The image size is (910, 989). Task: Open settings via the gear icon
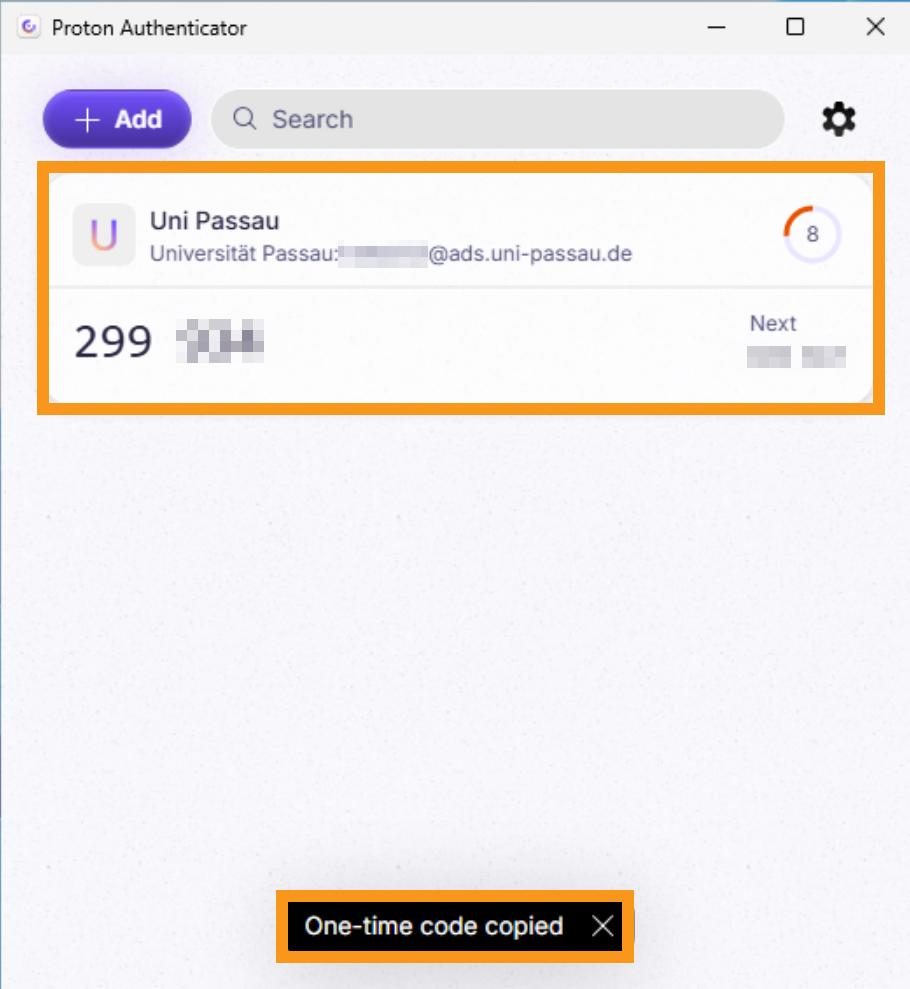(x=839, y=119)
